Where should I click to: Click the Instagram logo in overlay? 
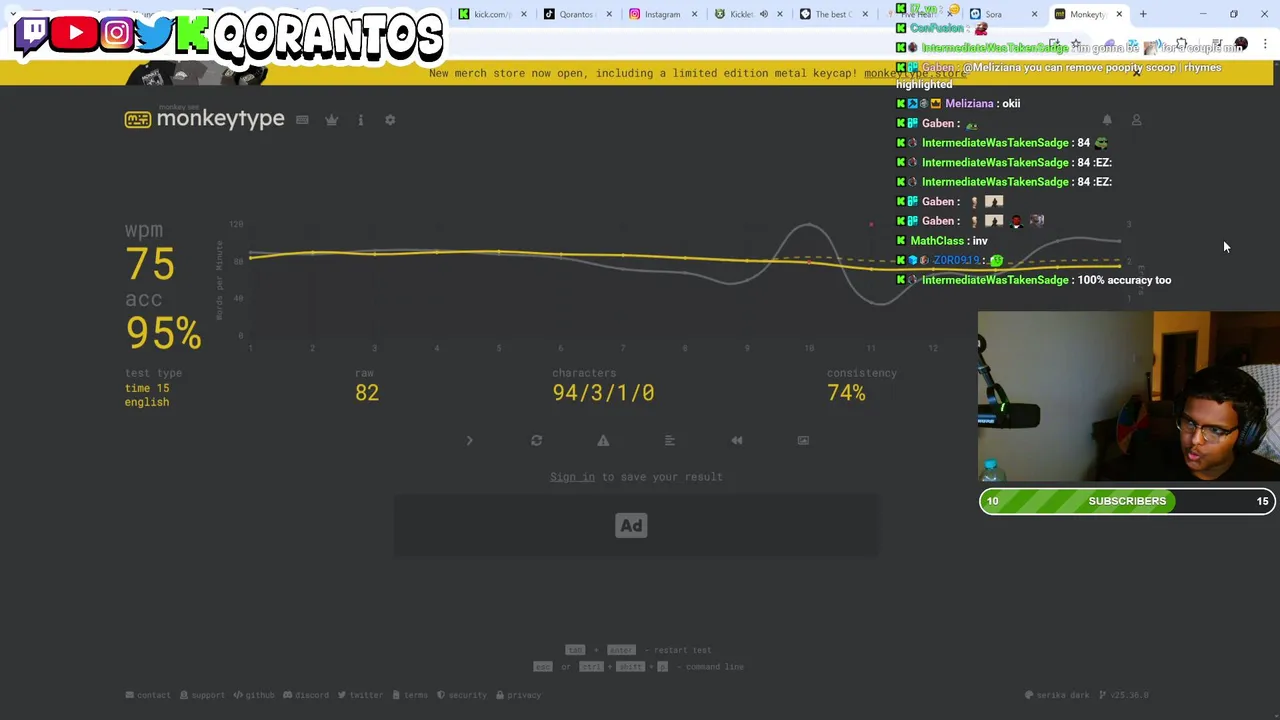pyautogui.click(x=117, y=33)
